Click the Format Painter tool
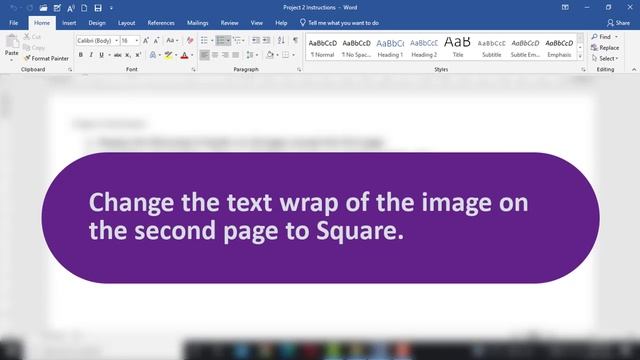Screen dimensions: 640x360 coord(46,58)
